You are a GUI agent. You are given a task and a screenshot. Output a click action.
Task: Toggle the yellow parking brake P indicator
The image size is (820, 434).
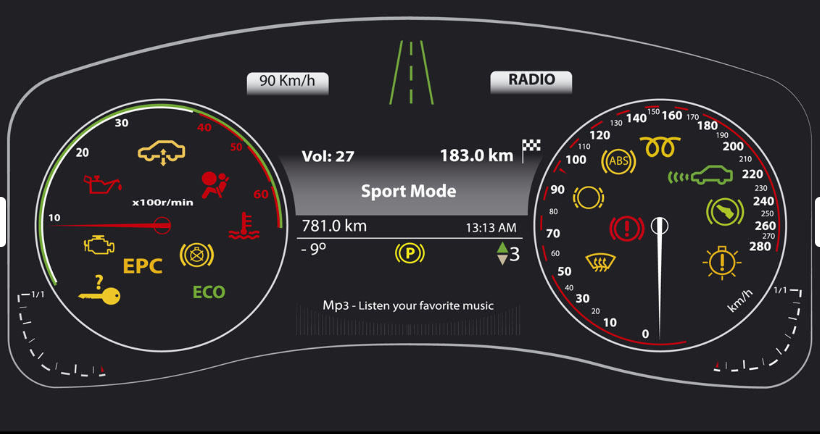click(x=409, y=254)
